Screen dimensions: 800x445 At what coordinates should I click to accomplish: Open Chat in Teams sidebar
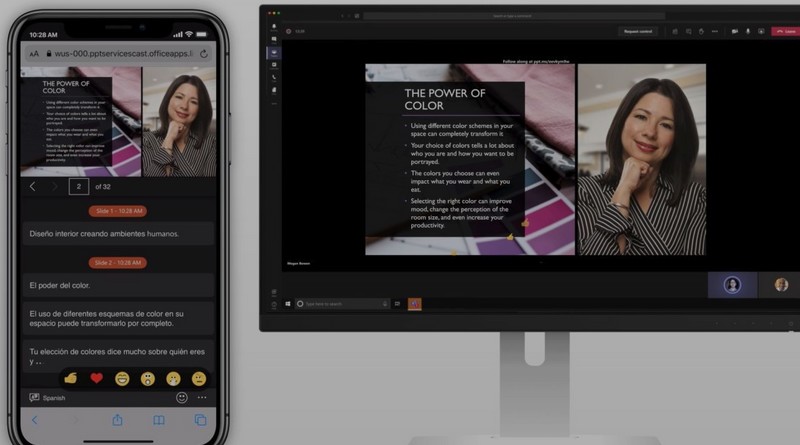[x=274, y=39]
